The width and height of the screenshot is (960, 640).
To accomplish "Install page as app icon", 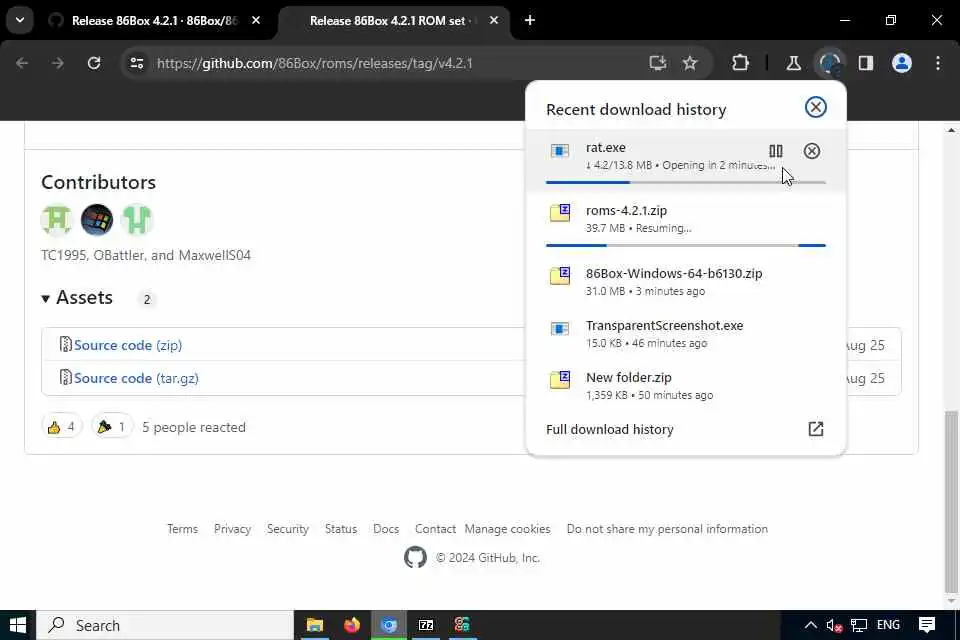I will tap(658, 63).
